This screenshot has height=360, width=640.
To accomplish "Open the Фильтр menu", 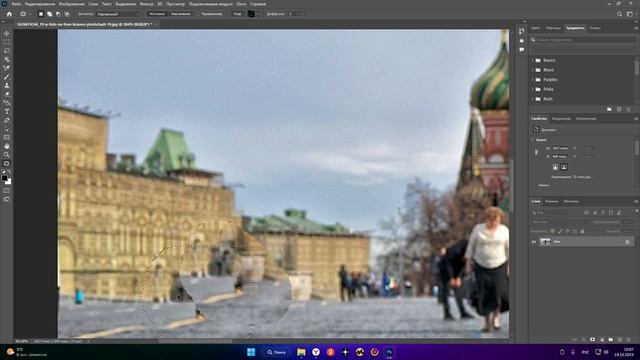I will (x=147, y=4).
